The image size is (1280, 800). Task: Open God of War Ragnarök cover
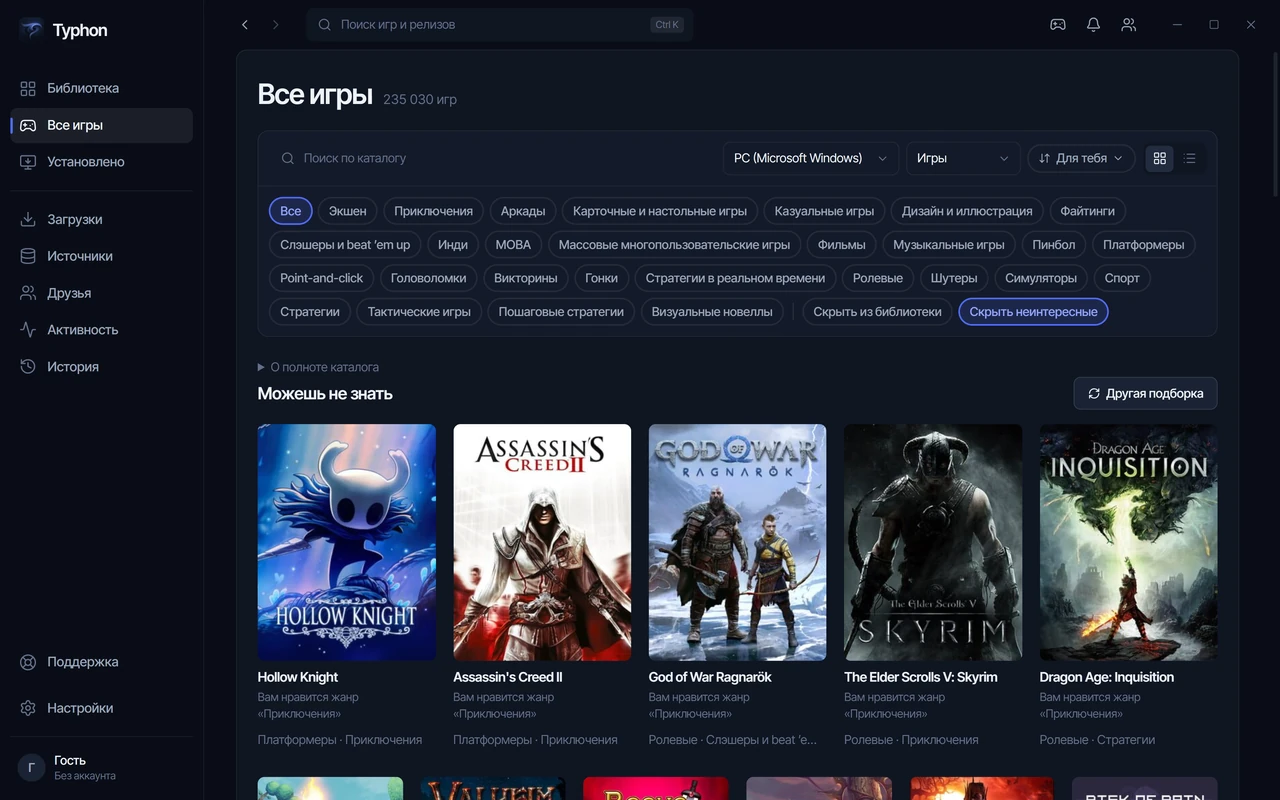point(738,542)
